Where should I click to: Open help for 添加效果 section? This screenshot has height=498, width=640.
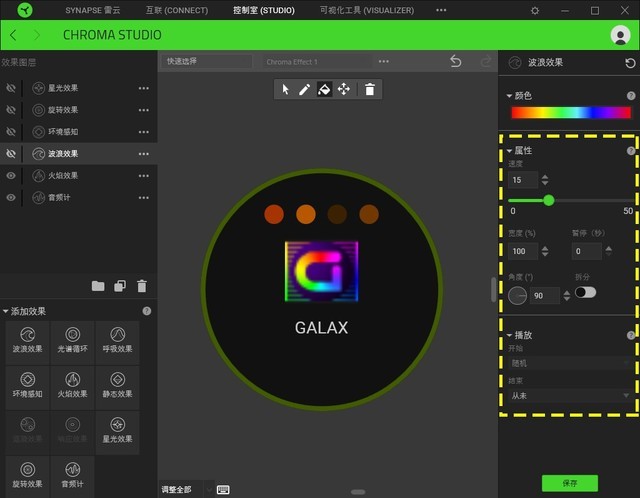tap(147, 311)
